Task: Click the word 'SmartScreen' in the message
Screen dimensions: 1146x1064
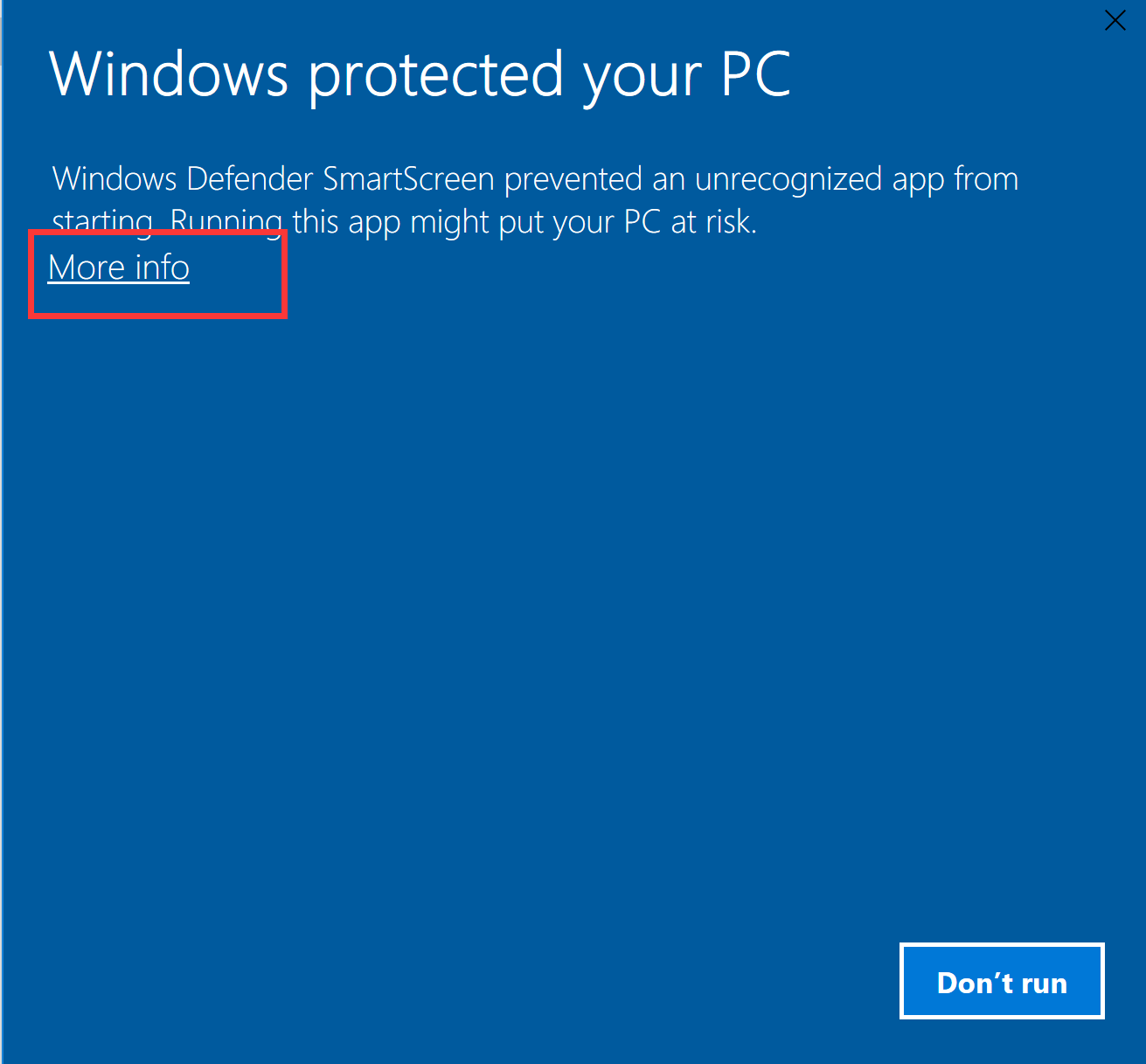Action: pyautogui.click(x=408, y=179)
